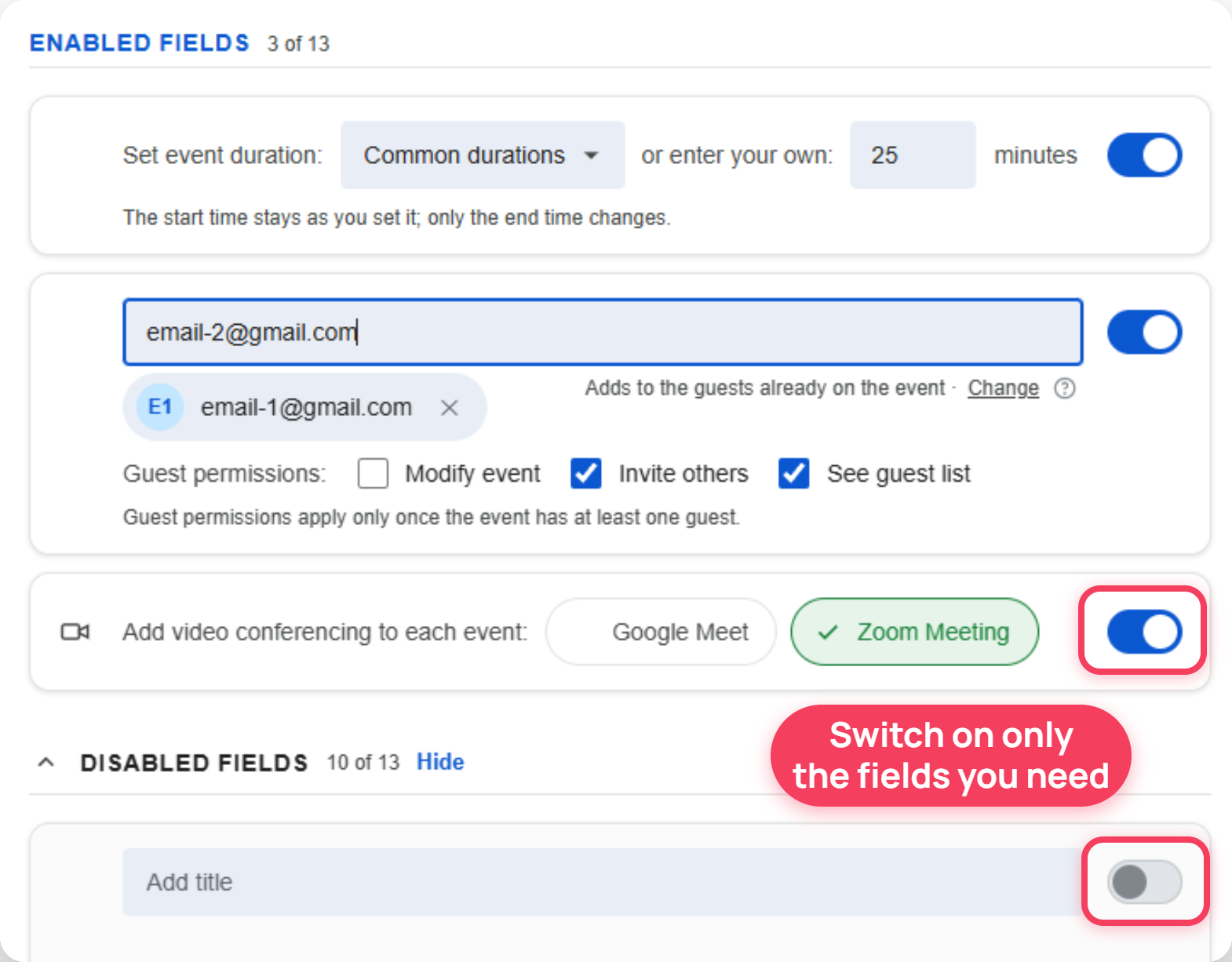Click 'Adds to the guests already' text
Viewport: 1232px width, 962px height.
pos(765,388)
